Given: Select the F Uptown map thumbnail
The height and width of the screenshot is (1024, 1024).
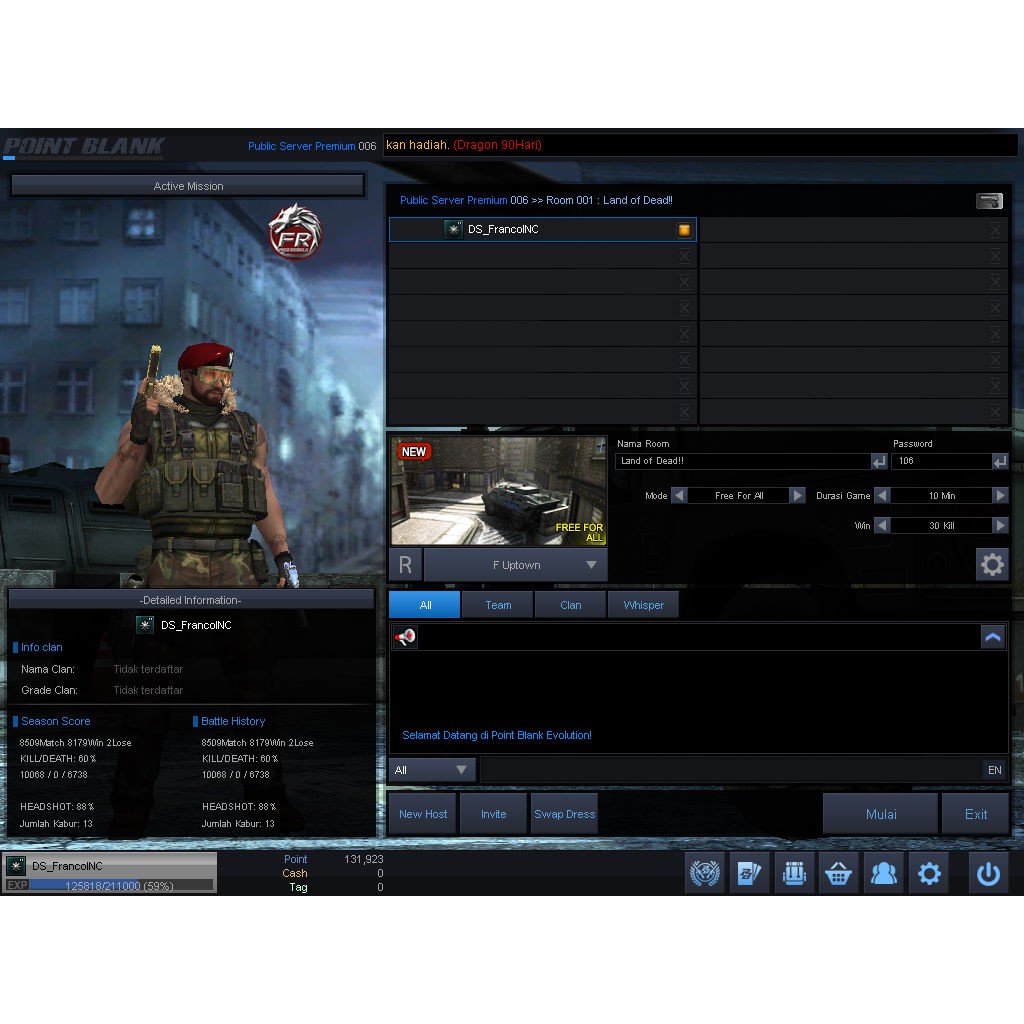Looking at the screenshot, I should point(498,491).
